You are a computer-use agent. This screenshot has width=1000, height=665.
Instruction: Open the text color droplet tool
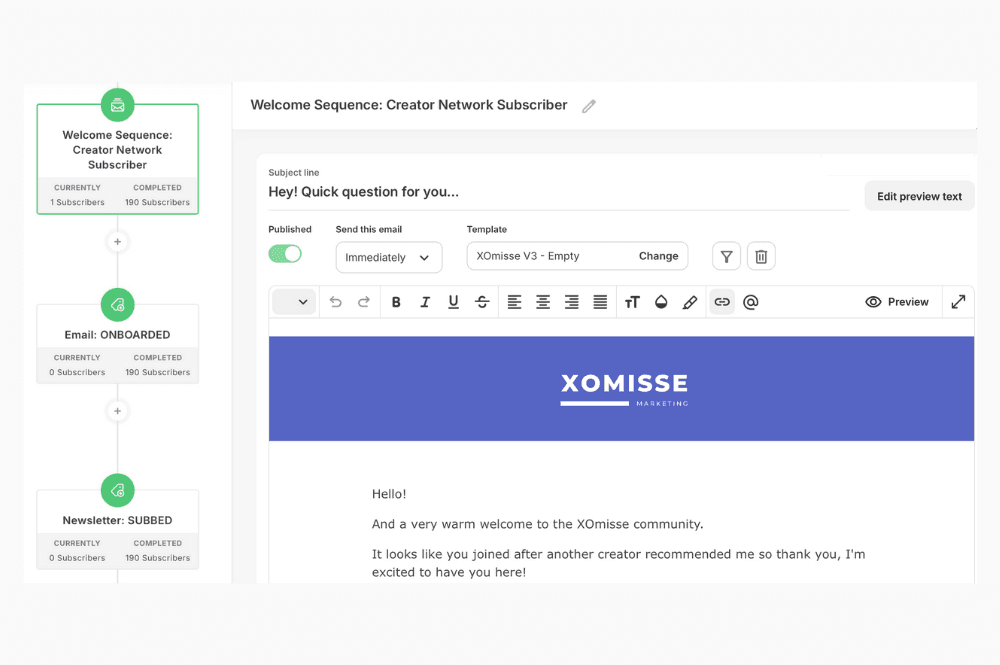click(x=661, y=301)
